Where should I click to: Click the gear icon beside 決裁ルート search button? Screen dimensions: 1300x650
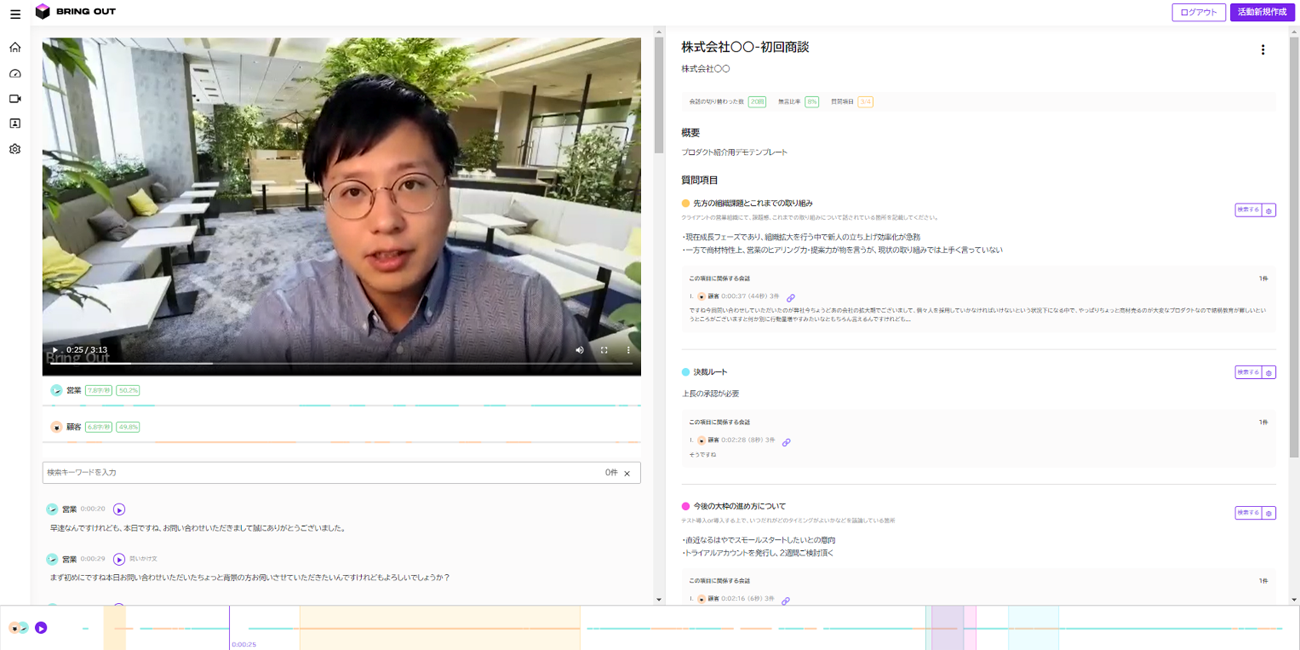pos(1269,372)
